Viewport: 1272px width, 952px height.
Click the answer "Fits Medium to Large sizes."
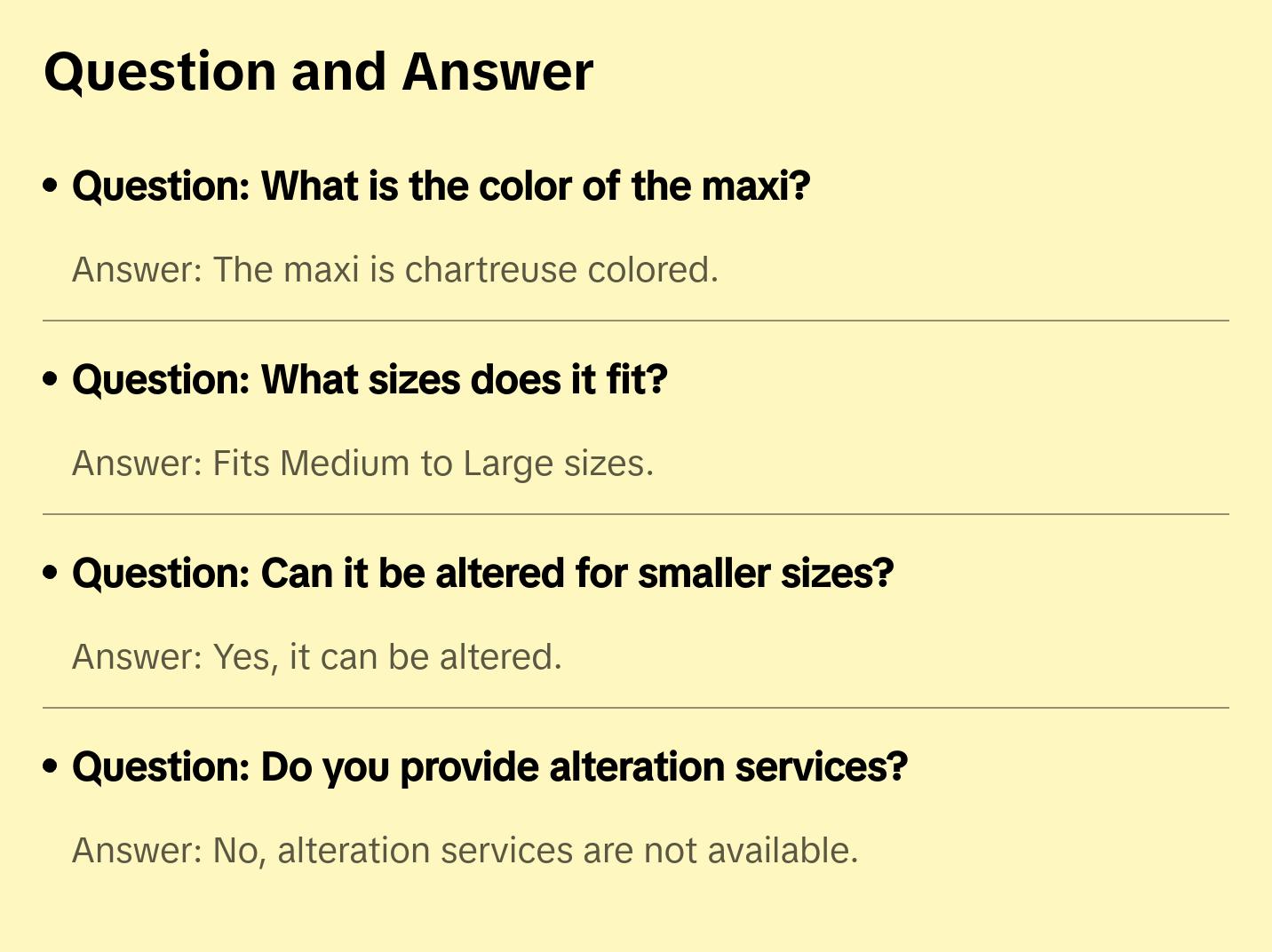click(362, 464)
